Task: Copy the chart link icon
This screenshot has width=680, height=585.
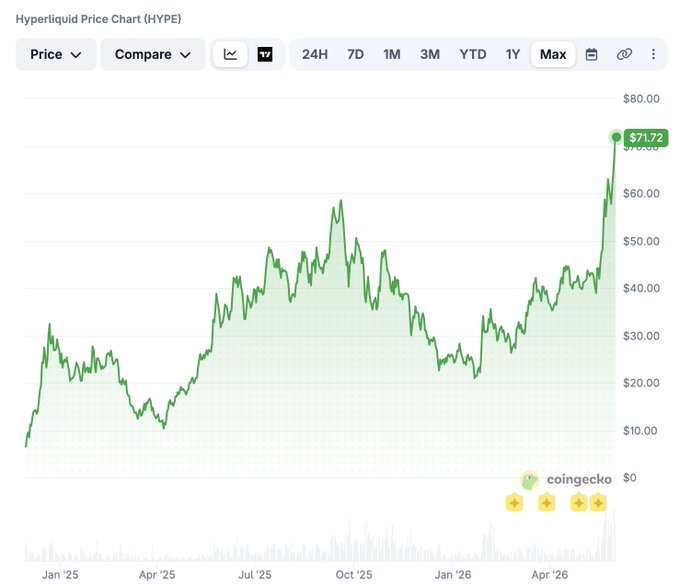Action: pos(624,54)
